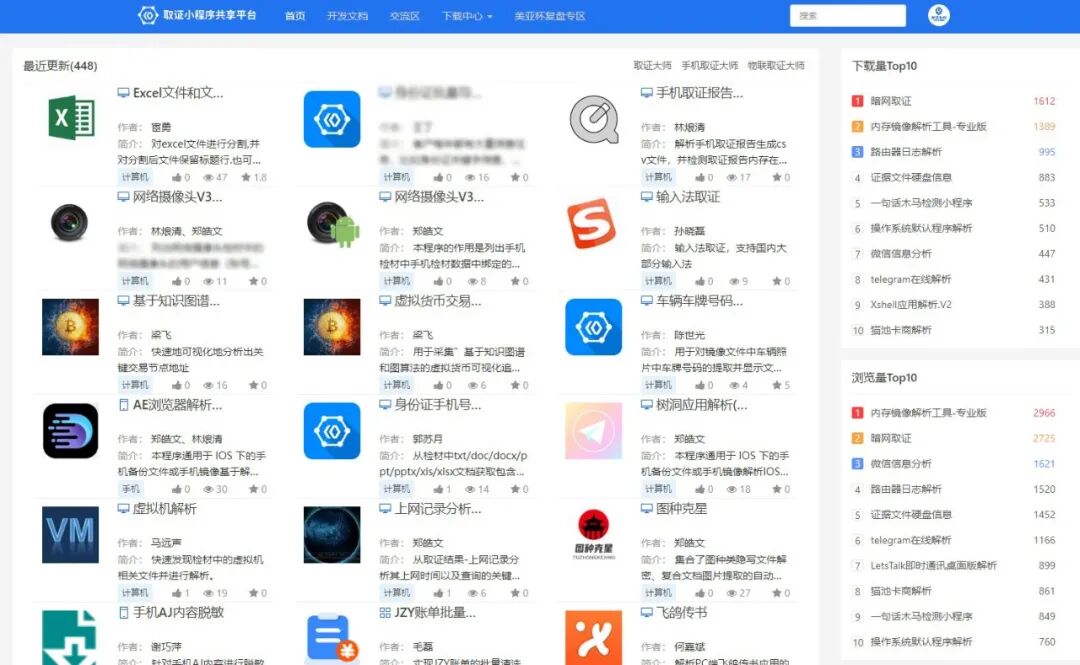Open the 手机取证报告 title link
The width and height of the screenshot is (1080, 665).
coord(699,92)
